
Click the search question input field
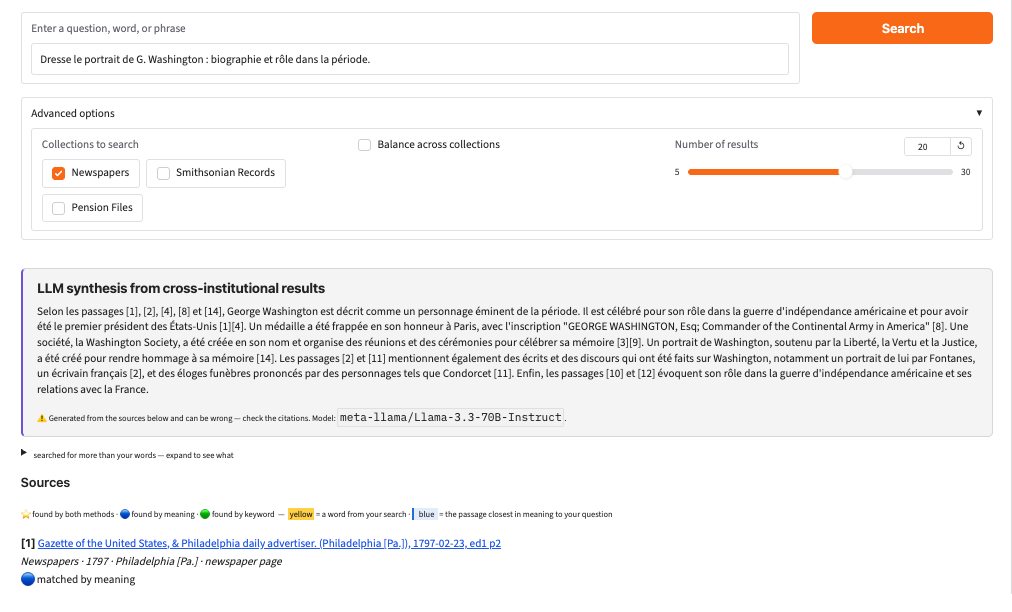[410, 59]
